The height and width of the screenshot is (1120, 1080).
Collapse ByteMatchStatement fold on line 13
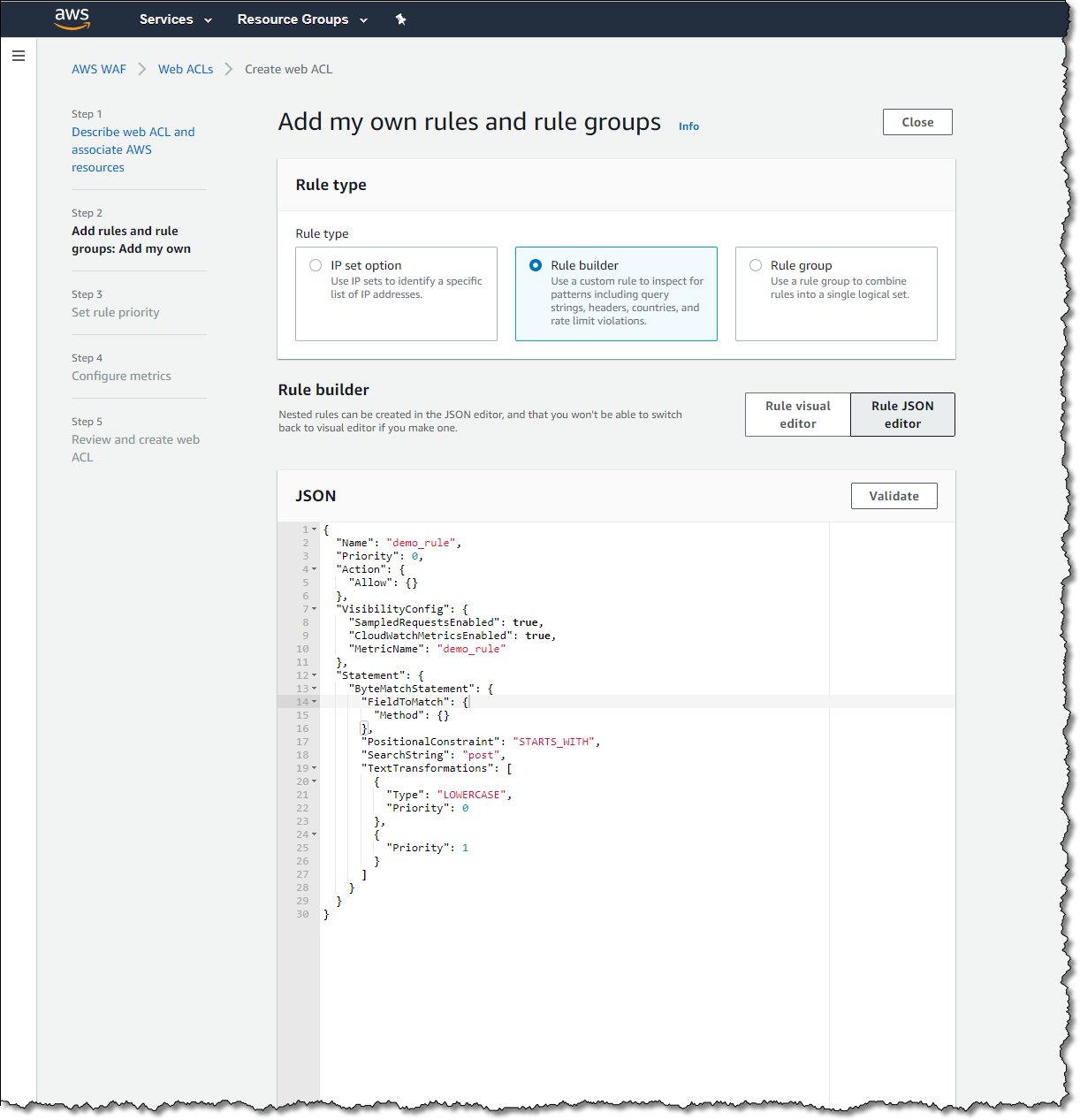tap(314, 689)
